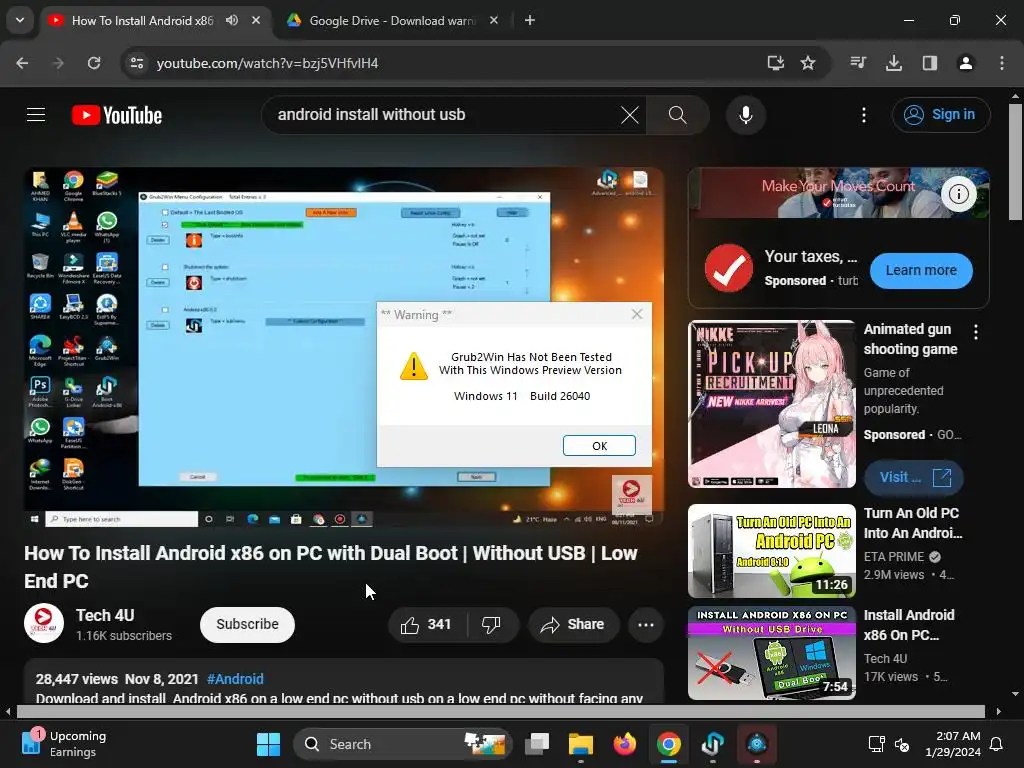The height and width of the screenshot is (768, 1024).
Task: Open Chrome profile icon
Action: pyautogui.click(x=965, y=63)
